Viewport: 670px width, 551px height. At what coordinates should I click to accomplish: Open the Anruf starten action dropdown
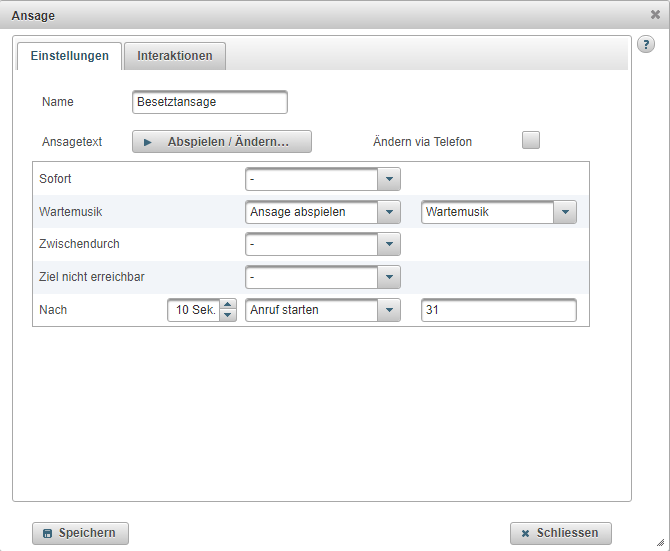click(x=389, y=310)
